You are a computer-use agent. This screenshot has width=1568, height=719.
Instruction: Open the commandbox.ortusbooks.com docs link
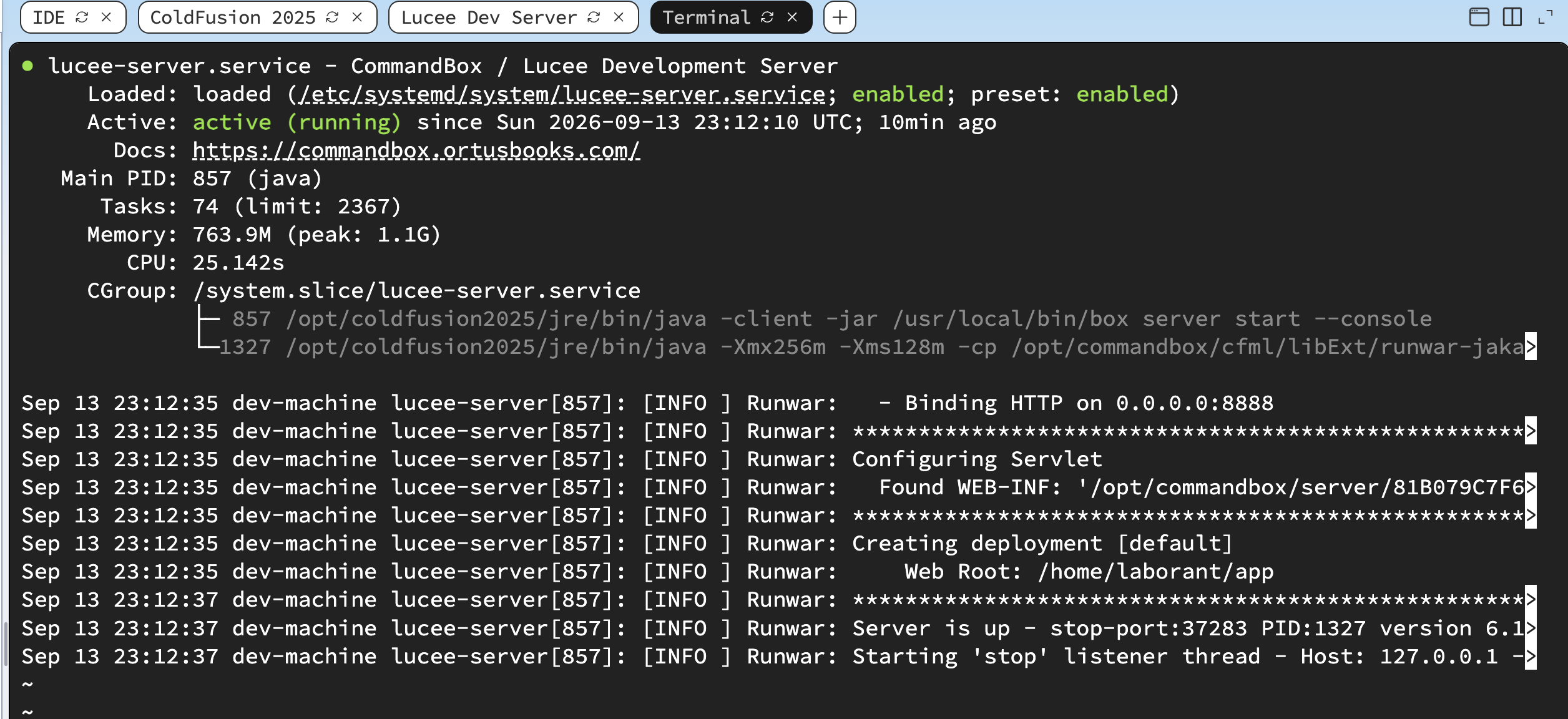(x=416, y=150)
